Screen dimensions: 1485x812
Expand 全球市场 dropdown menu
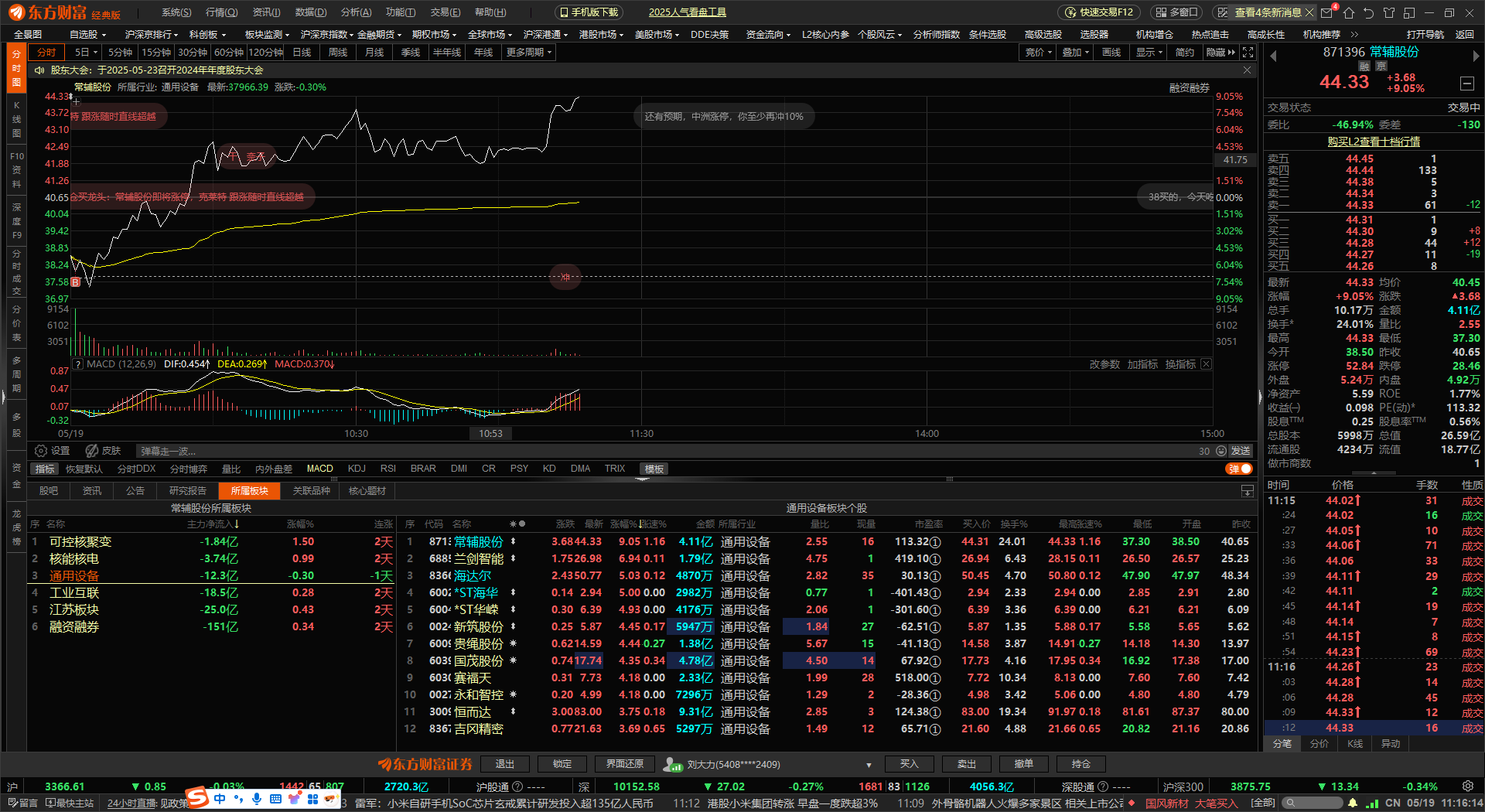(490, 35)
